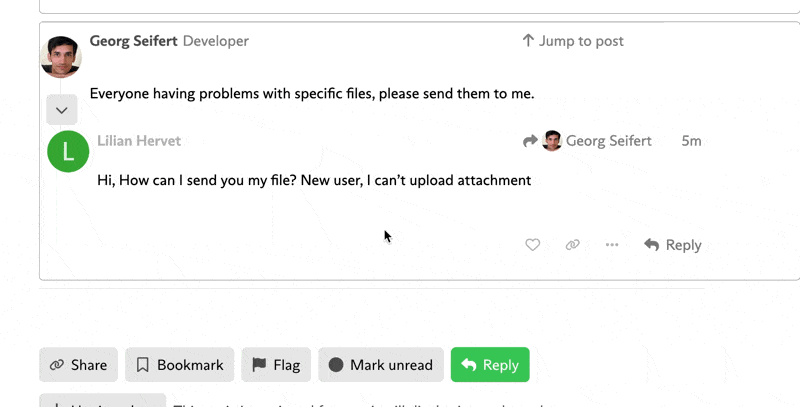
Task: Reply to Lilian Hervet's post
Action: (x=672, y=245)
